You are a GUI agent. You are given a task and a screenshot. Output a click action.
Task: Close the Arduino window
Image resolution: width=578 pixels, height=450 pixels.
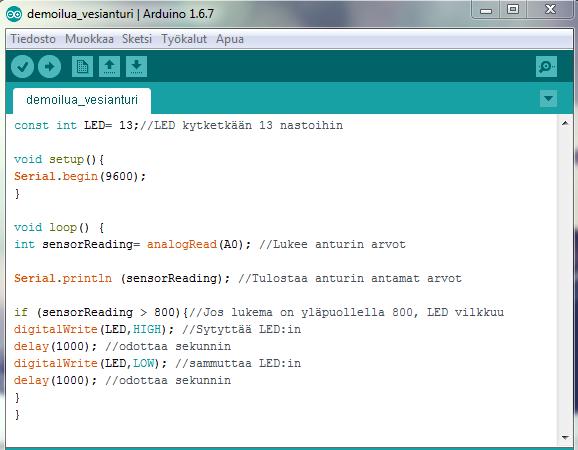pos(550,9)
